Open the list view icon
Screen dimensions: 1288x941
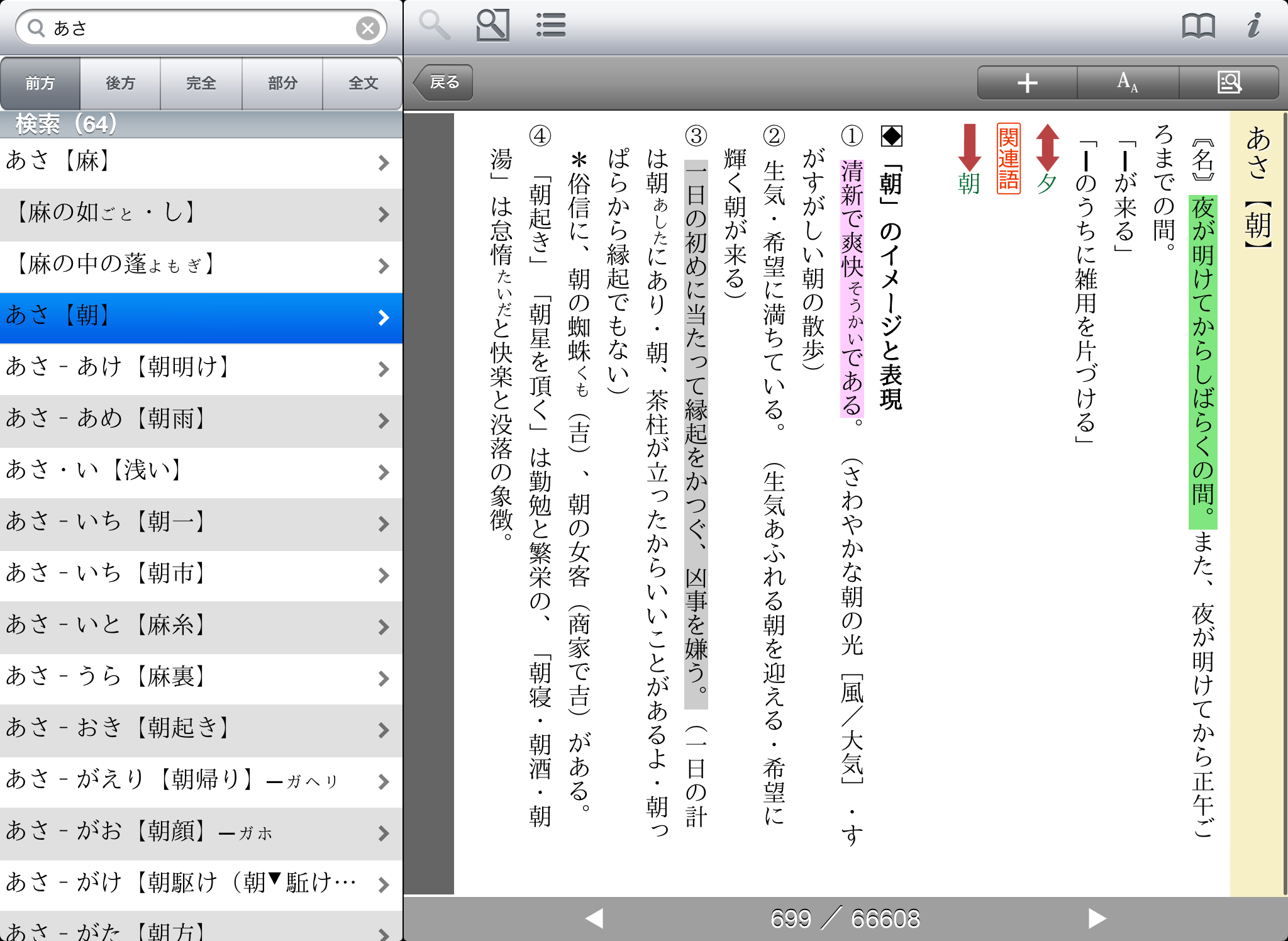551,26
